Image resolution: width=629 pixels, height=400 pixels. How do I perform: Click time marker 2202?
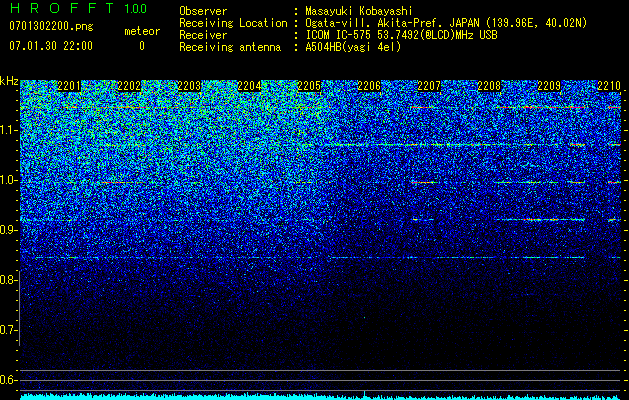(x=129, y=86)
